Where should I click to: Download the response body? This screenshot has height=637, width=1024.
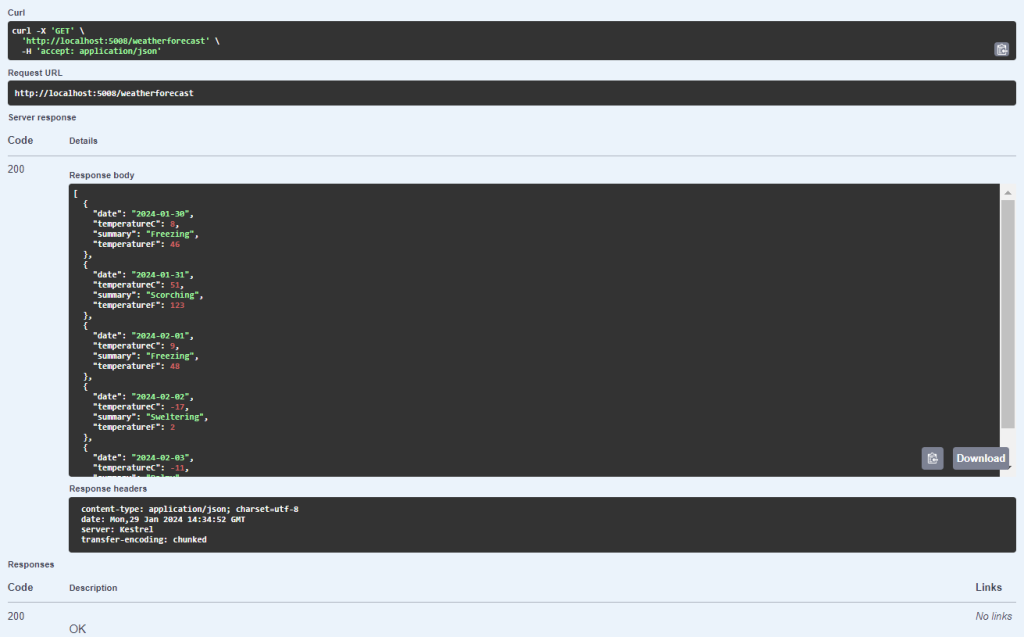point(980,458)
